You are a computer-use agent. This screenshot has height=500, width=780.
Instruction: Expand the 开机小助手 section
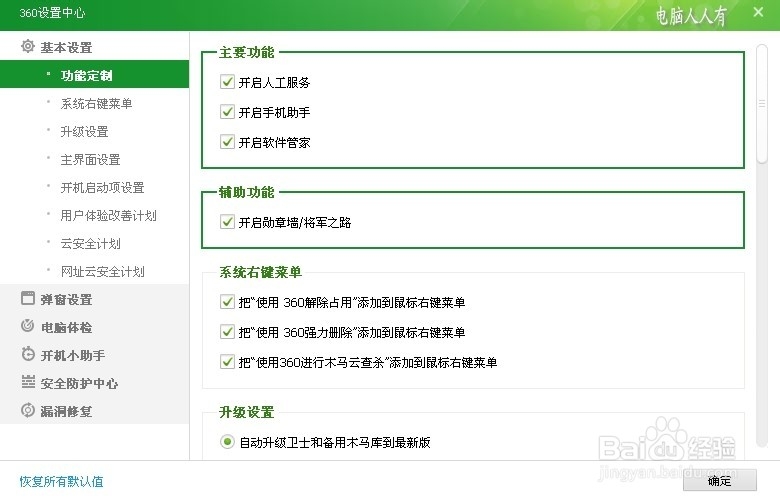(x=95, y=355)
